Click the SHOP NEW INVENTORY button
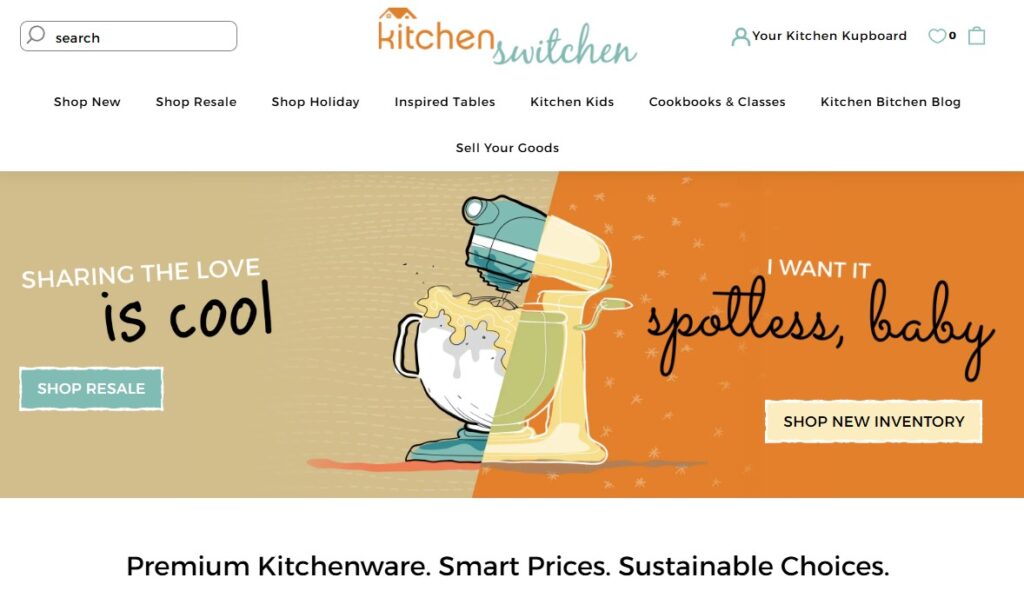 pos(874,422)
